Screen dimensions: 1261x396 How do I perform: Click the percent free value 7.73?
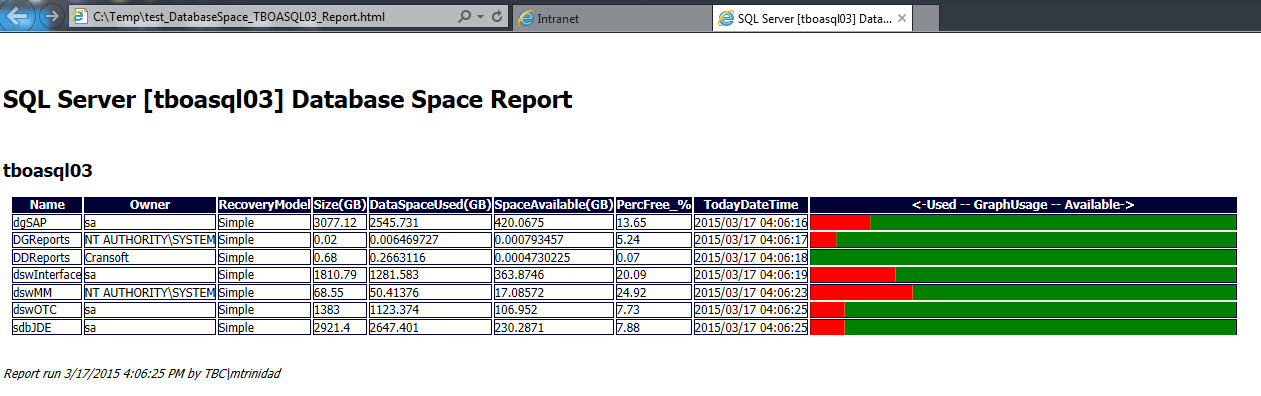coord(654,310)
